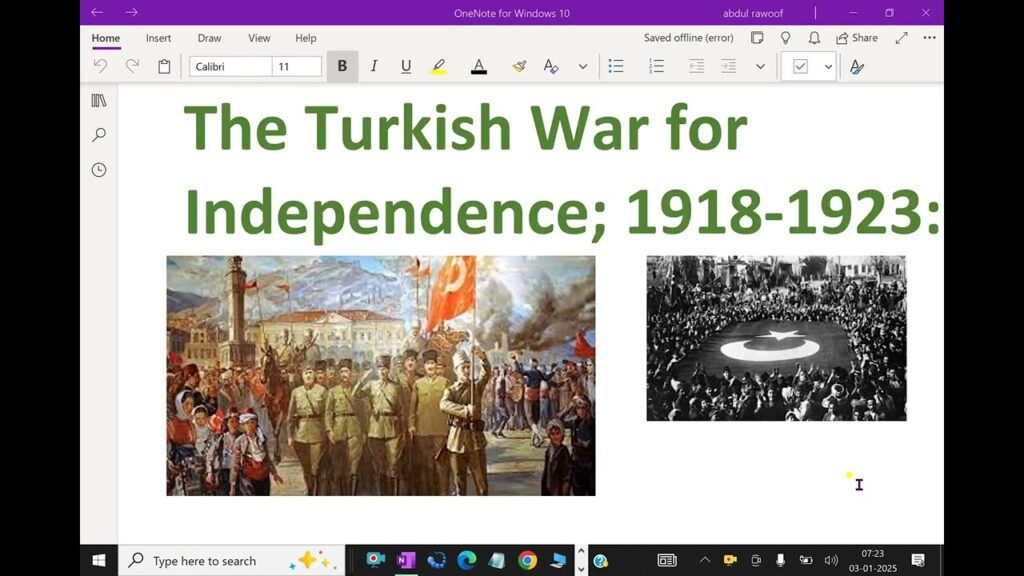Click the pen-and-letter icon ending the ribbon
The image size is (1024, 576).
pyautogui.click(x=857, y=66)
